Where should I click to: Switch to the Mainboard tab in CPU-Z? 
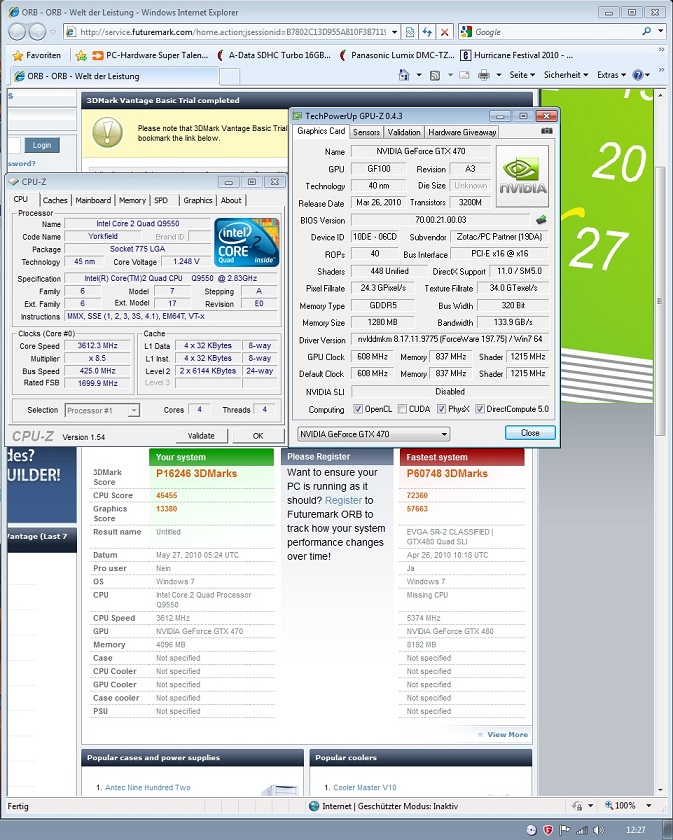pyautogui.click(x=93, y=200)
